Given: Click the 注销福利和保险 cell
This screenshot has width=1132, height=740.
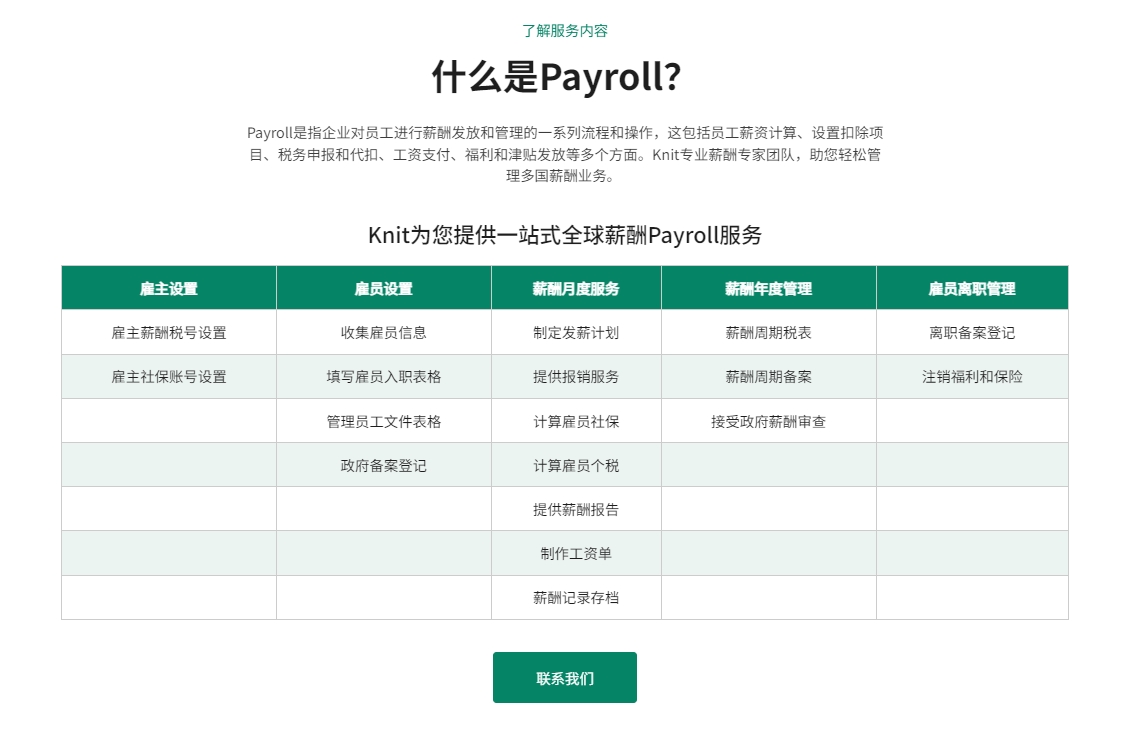Looking at the screenshot, I should 972,377.
